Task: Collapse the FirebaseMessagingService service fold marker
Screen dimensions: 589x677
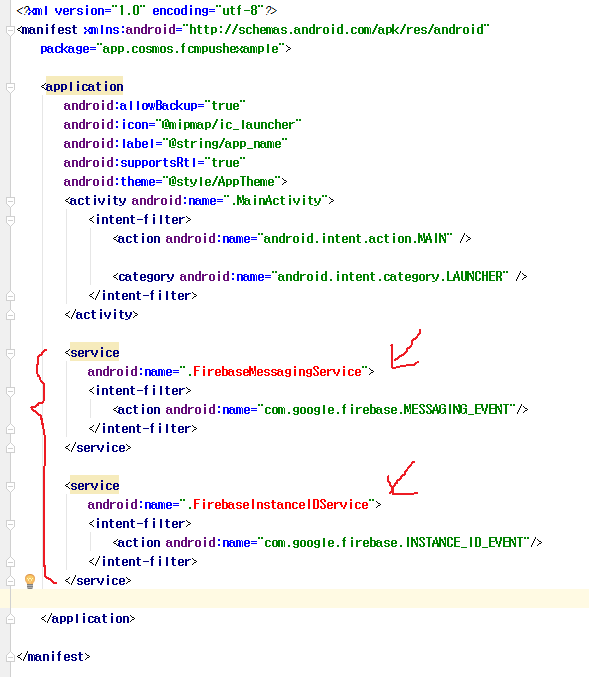Action: 10,353
